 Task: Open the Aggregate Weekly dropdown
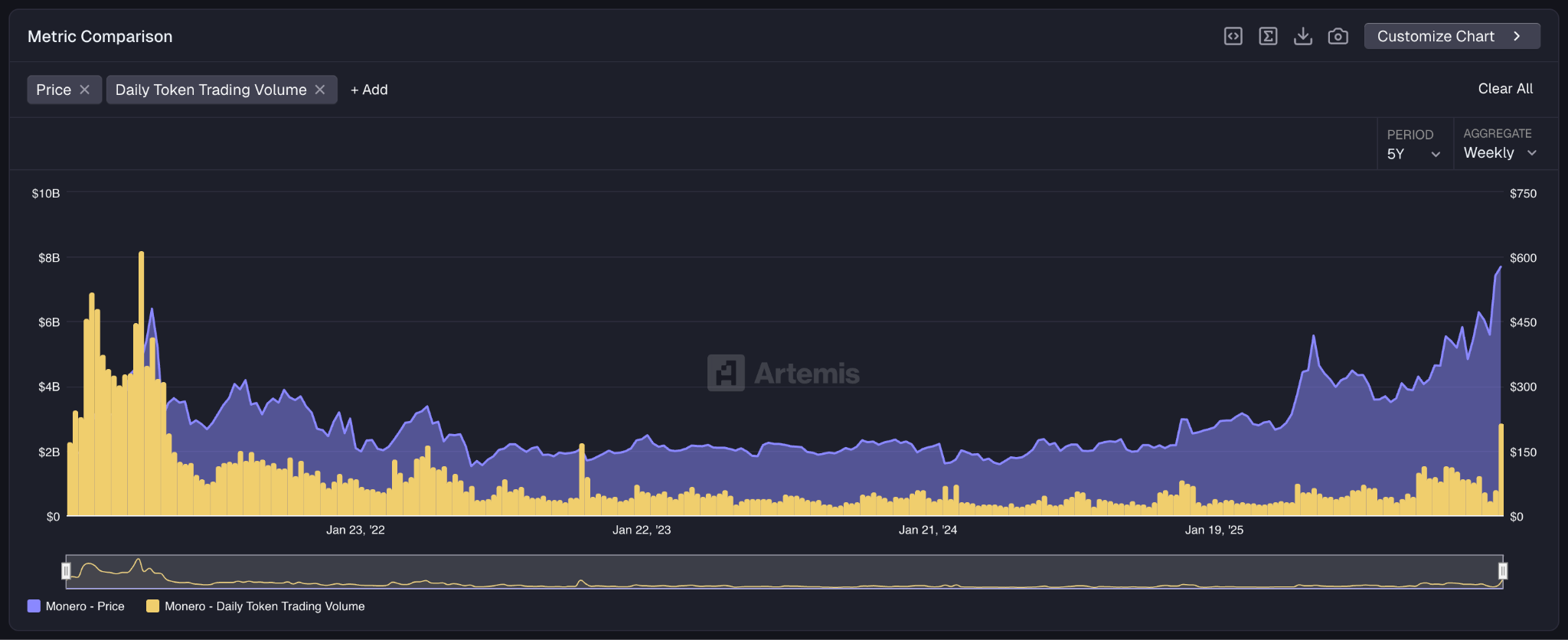(1501, 145)
